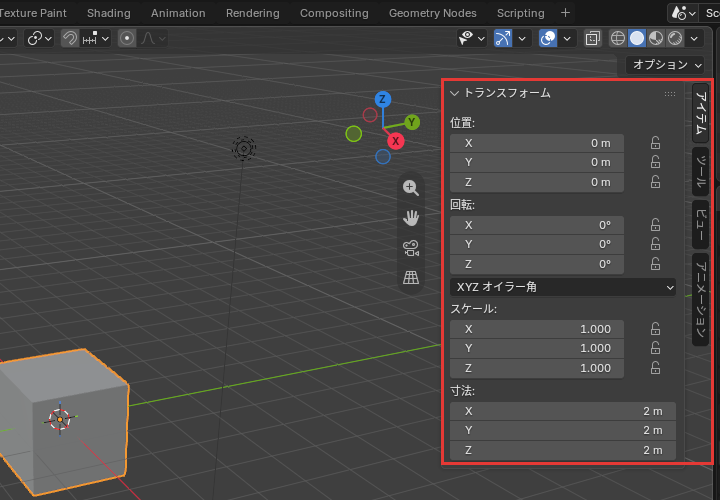This screenshot has width=720, height=500.
Task: Lock the position X value
Action: point(655,143)
